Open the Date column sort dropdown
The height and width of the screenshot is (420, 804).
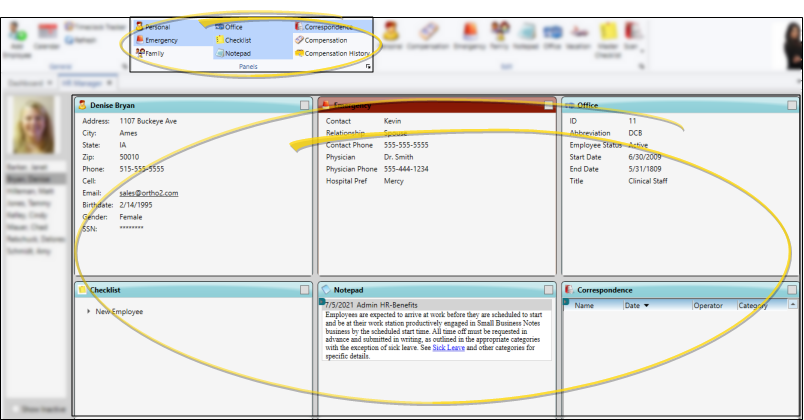pos(645,306)
